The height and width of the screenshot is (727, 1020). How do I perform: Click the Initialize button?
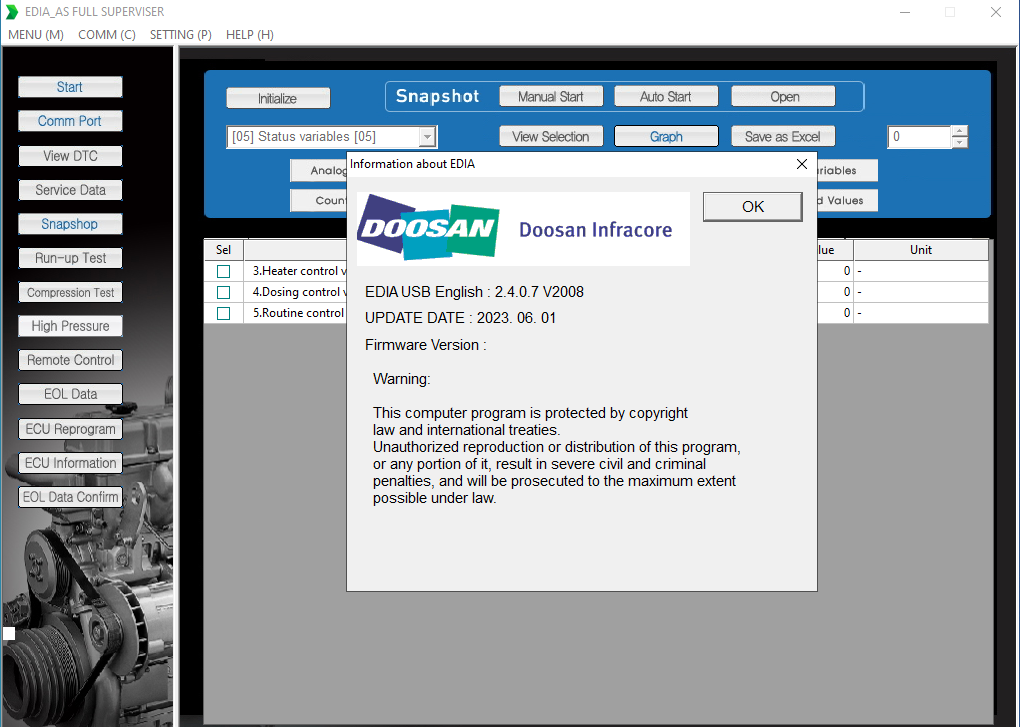pyautogui.click(x=278, y=98)
